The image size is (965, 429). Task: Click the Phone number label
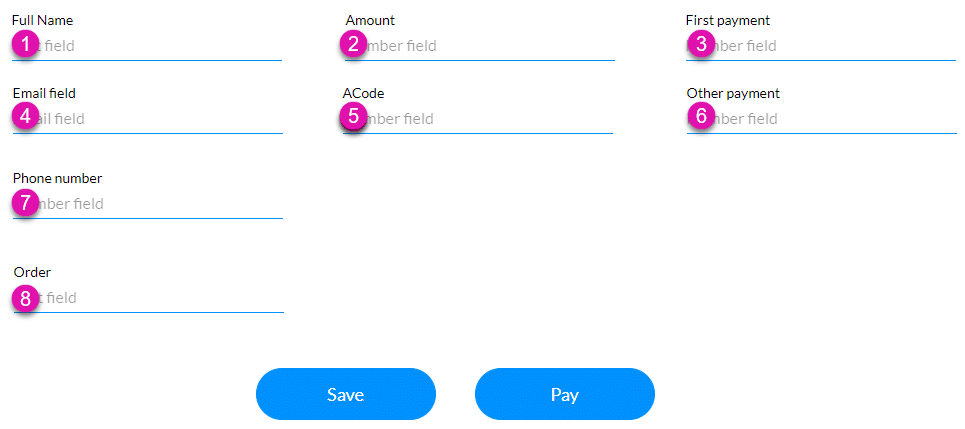tap(57, 178)
